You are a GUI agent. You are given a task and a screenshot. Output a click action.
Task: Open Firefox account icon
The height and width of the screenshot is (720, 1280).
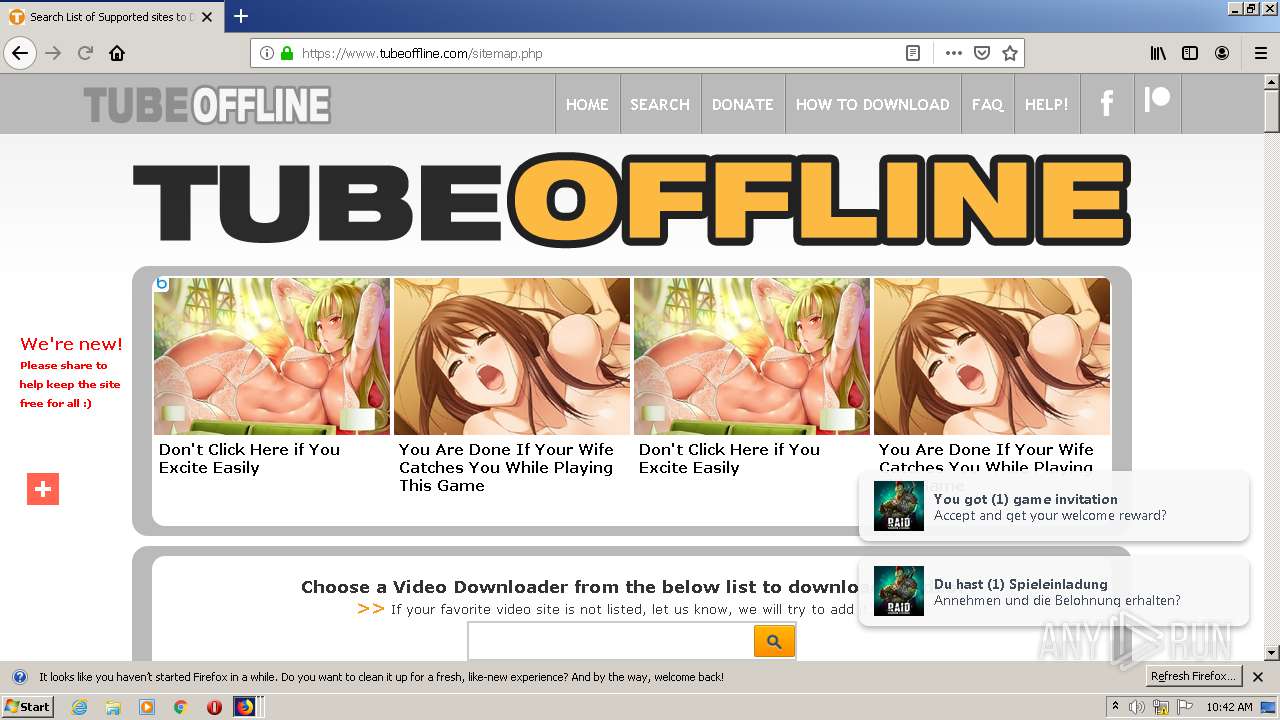click(1222, 53)
